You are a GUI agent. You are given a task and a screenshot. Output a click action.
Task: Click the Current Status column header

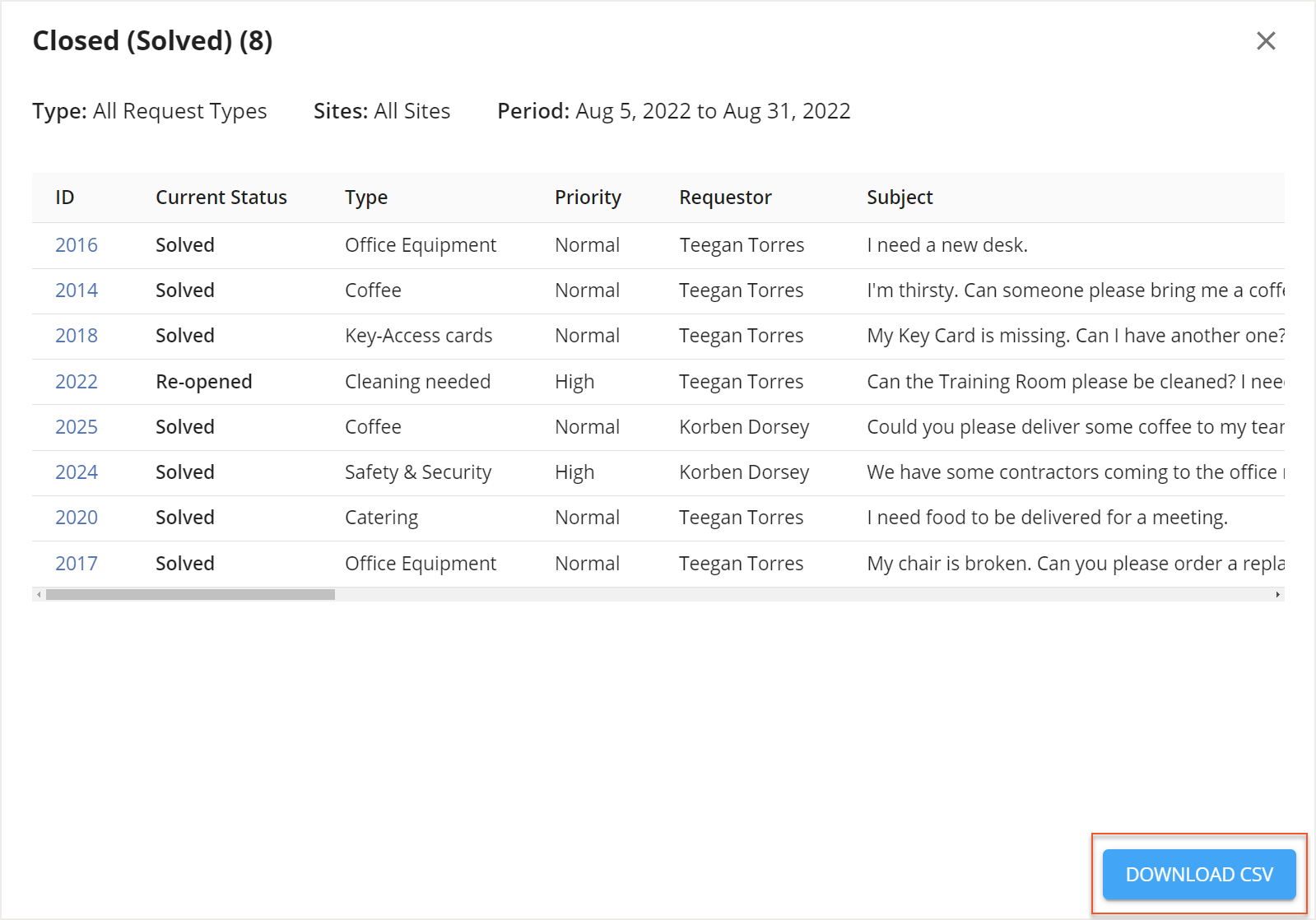(x=221, y=197)
